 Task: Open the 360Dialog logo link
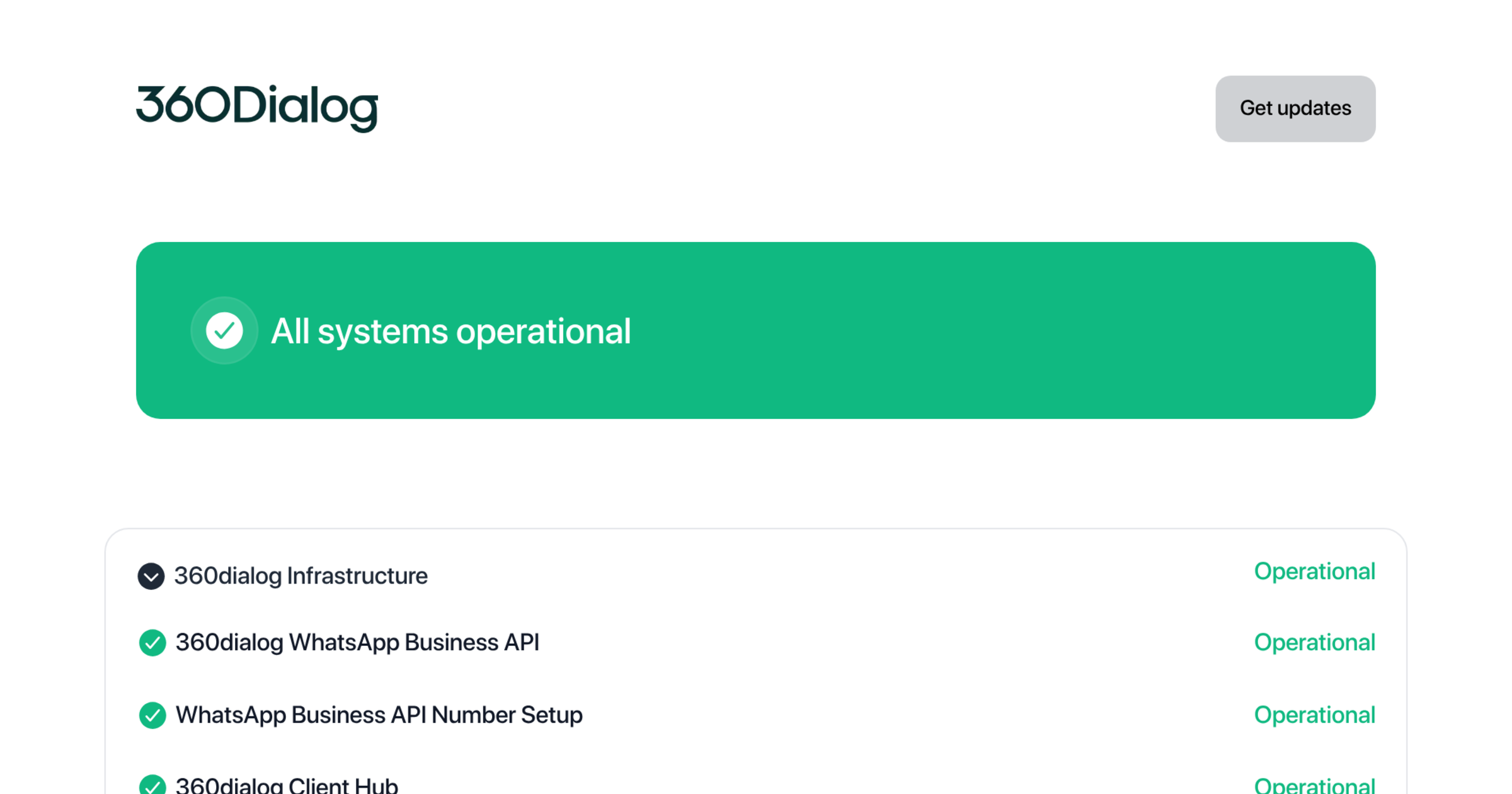point(257,108)
